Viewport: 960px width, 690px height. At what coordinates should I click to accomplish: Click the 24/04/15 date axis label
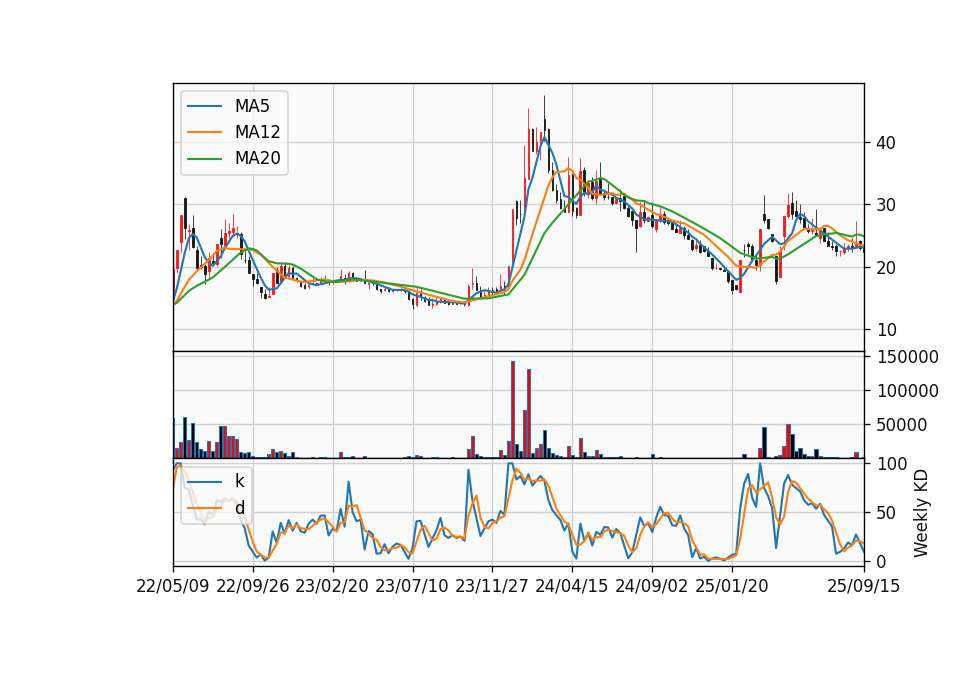click(572, 586)
